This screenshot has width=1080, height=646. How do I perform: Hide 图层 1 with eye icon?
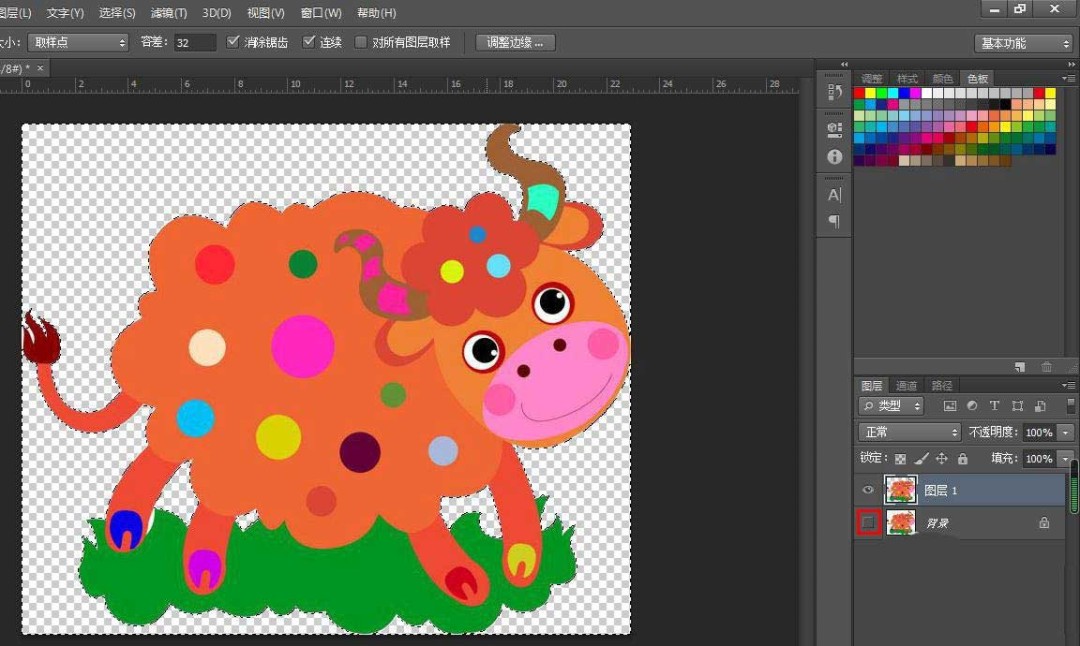click(868, 490)
